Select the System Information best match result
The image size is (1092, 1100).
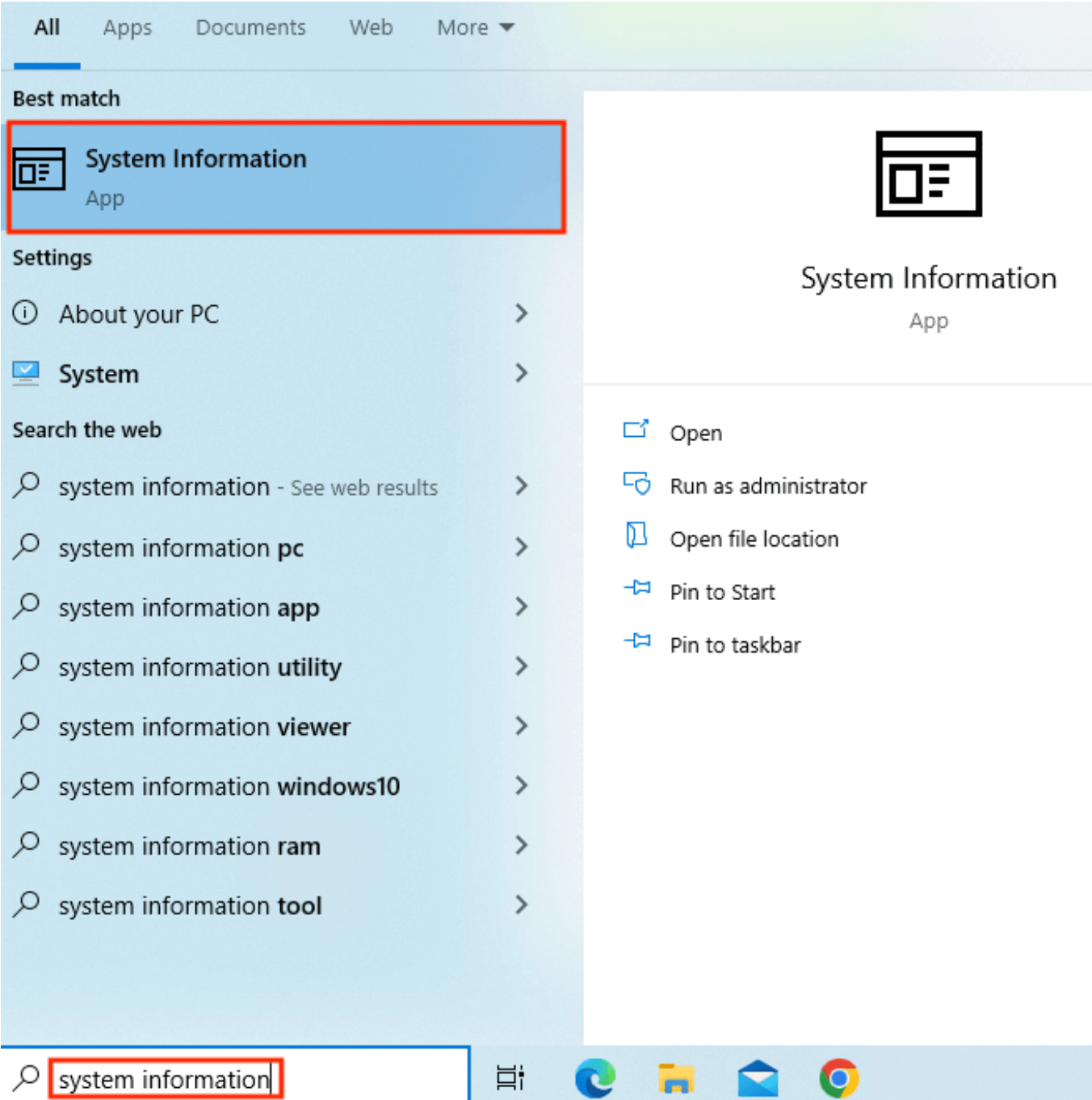[x=286, y=177]
